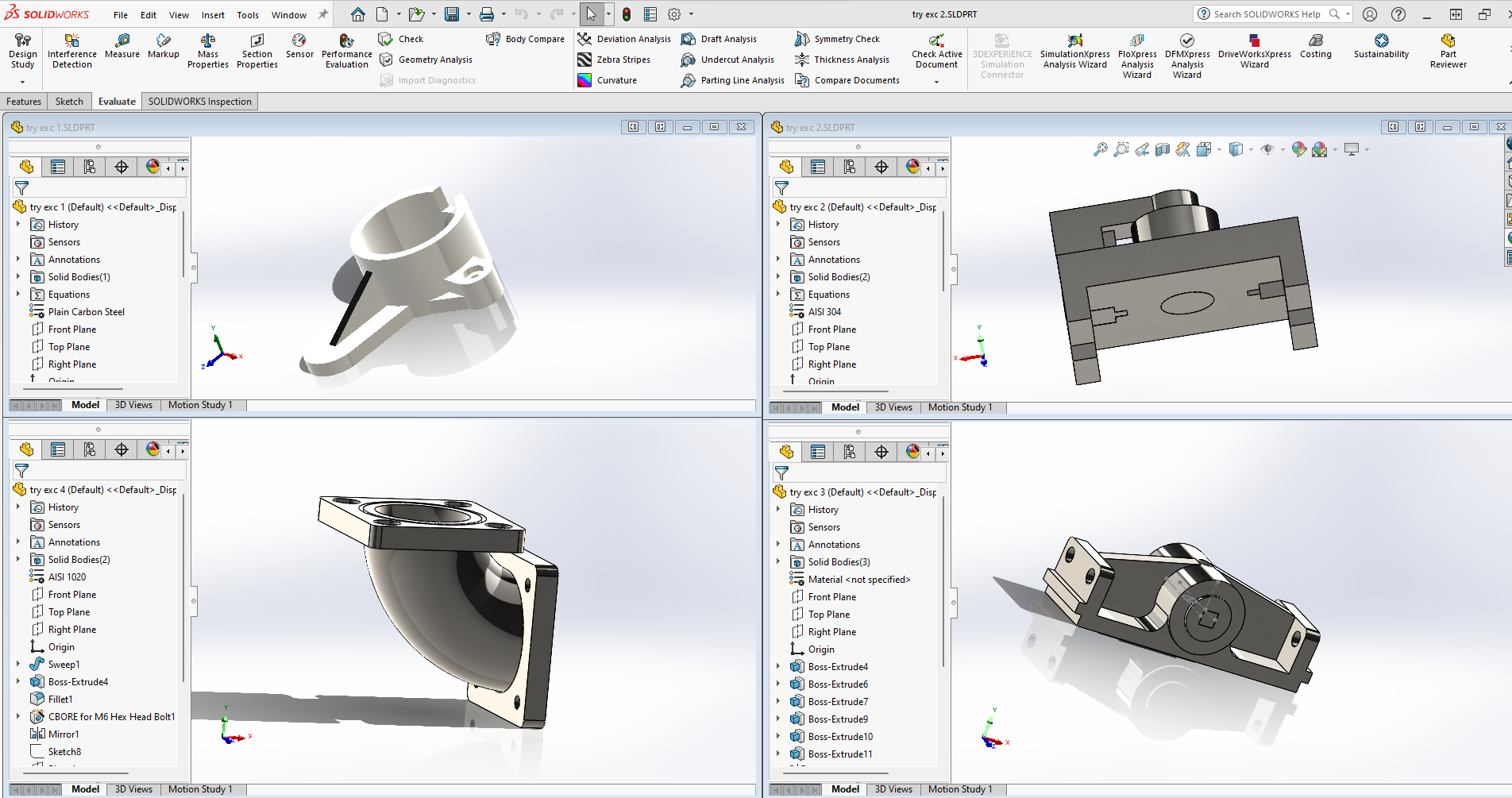Click filter field in try exc 4 tree
Viewport: 1512px width, 798px height.
pos(98,471)
